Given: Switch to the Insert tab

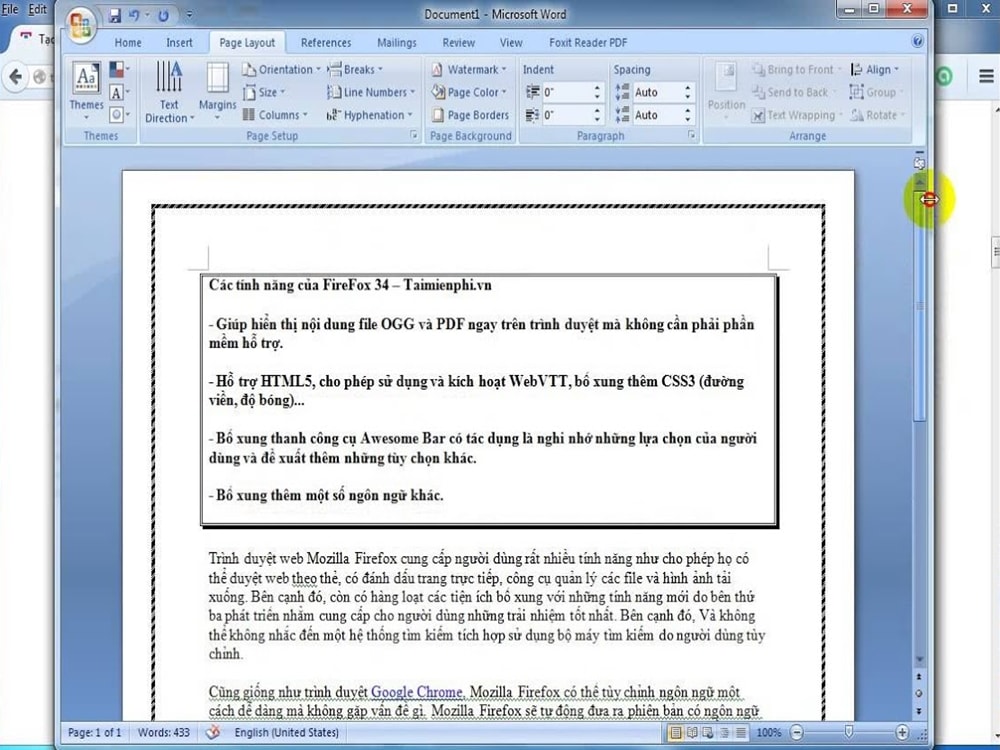Looking at the screenshot, I should 179,43.
